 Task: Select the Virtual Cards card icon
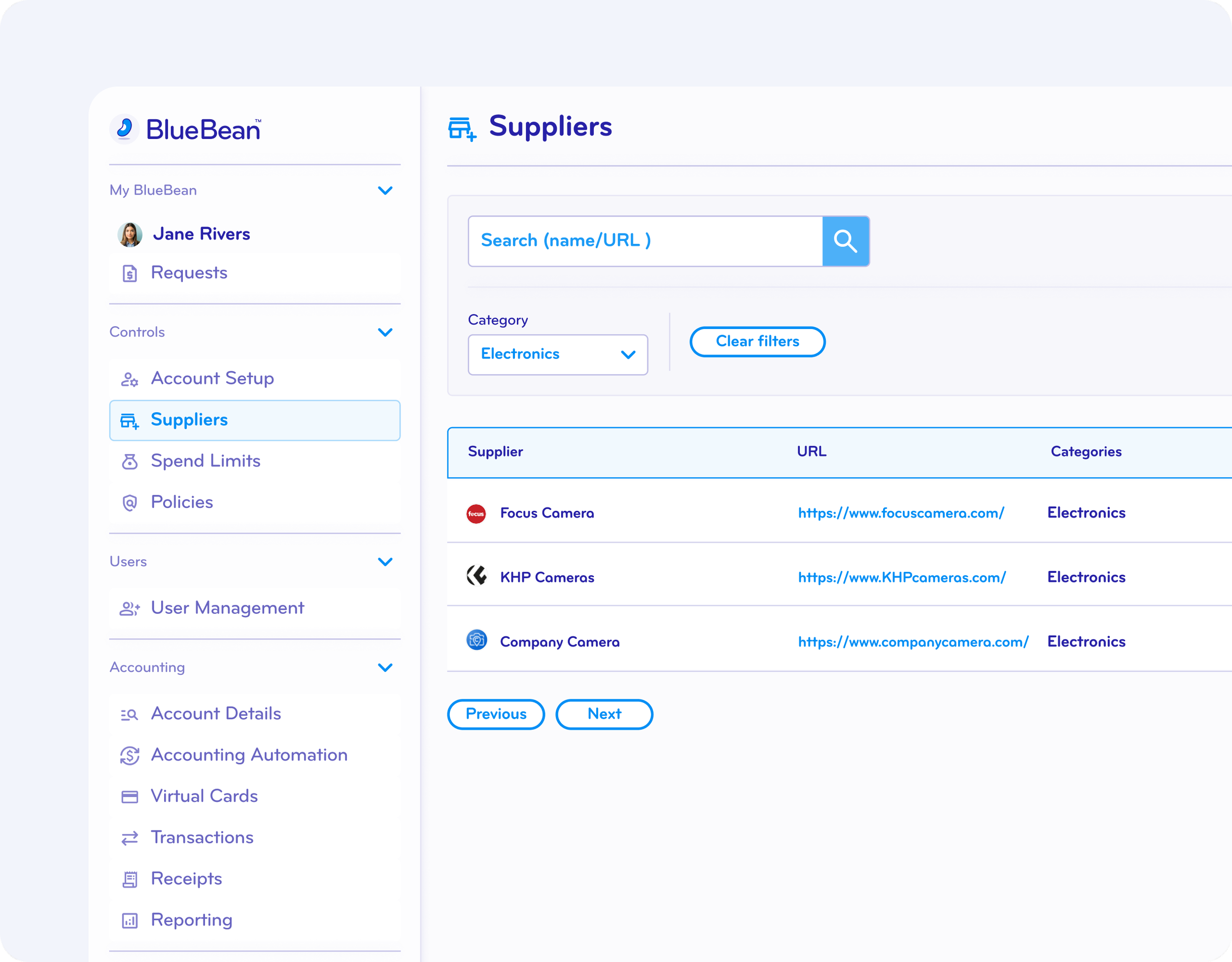[x=130, y=797]
